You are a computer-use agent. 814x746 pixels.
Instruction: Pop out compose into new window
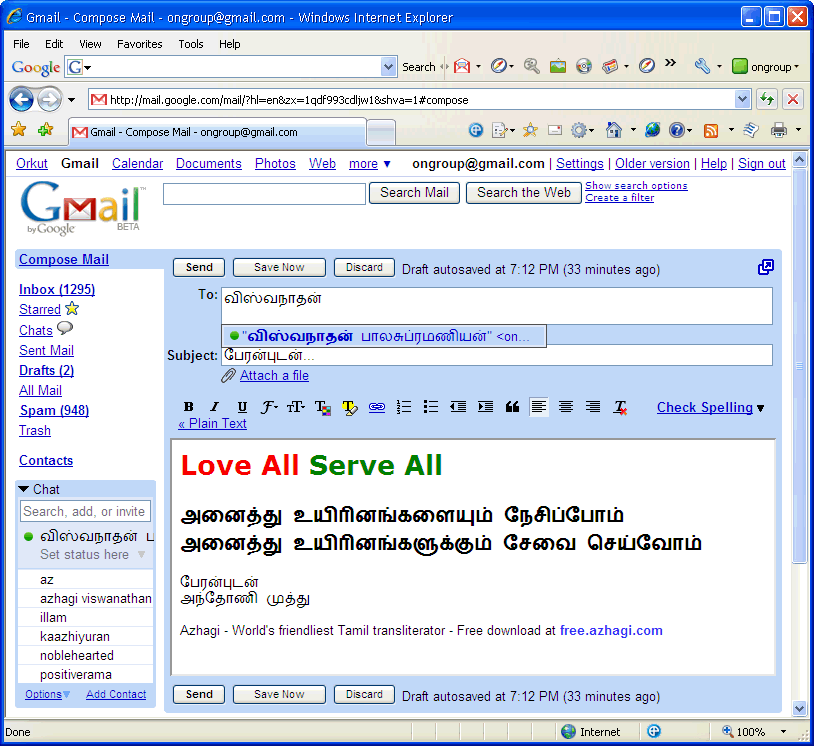pyautogui.click(x=765, y=267)
